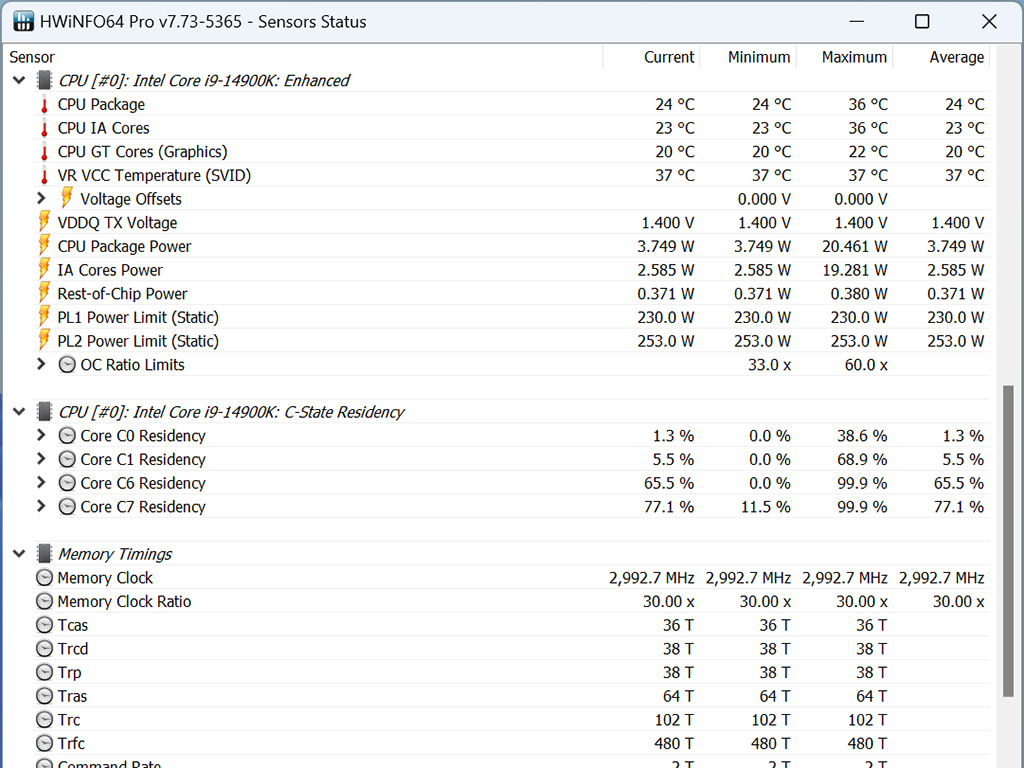Click the lightning bolt icon for CPU Package Power
Viewport: 1024px width, 768px height.
pos(44,246)
